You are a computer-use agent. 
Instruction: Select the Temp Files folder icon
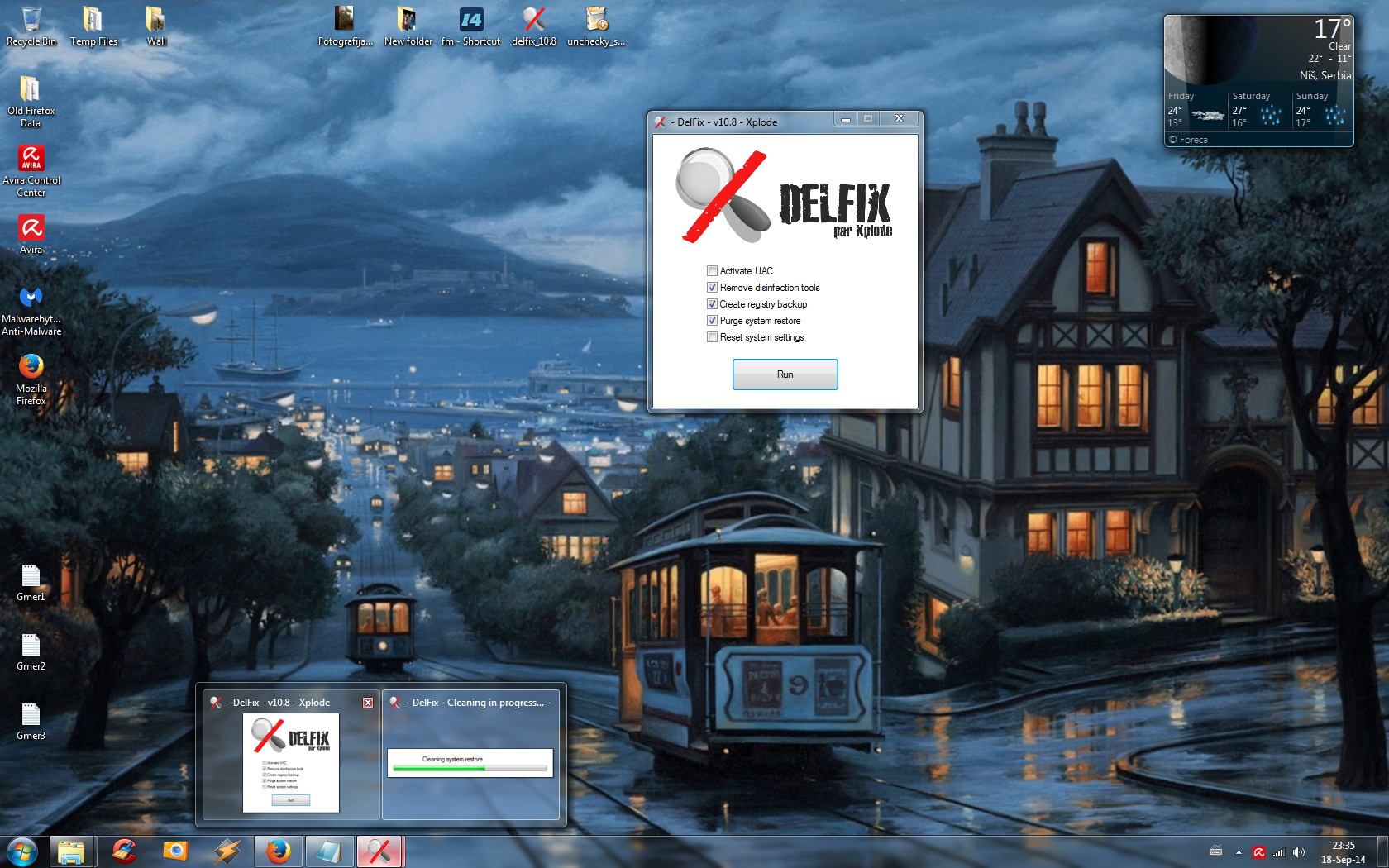tap(93, 26)
